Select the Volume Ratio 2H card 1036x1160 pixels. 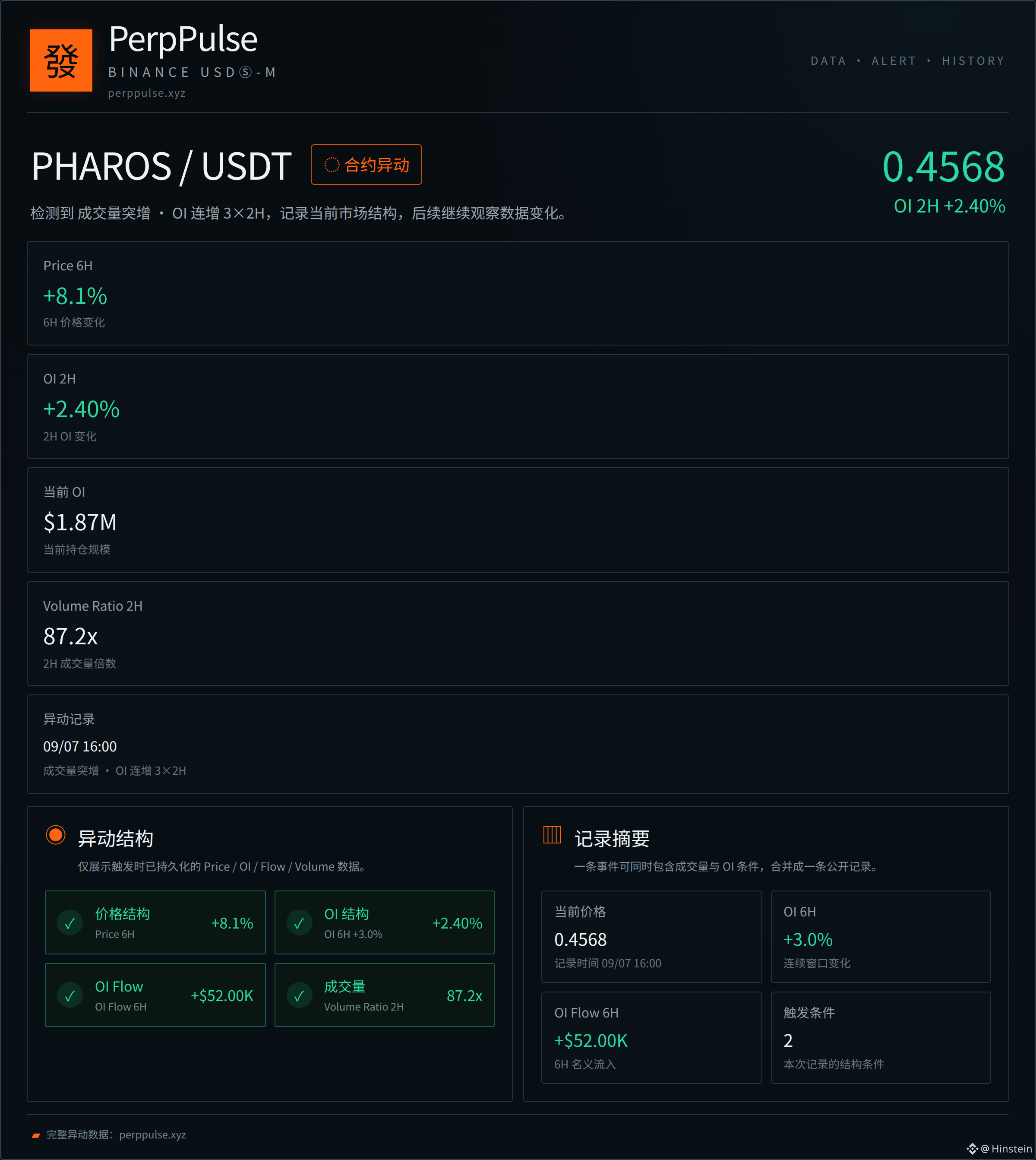tap(518, 633)
